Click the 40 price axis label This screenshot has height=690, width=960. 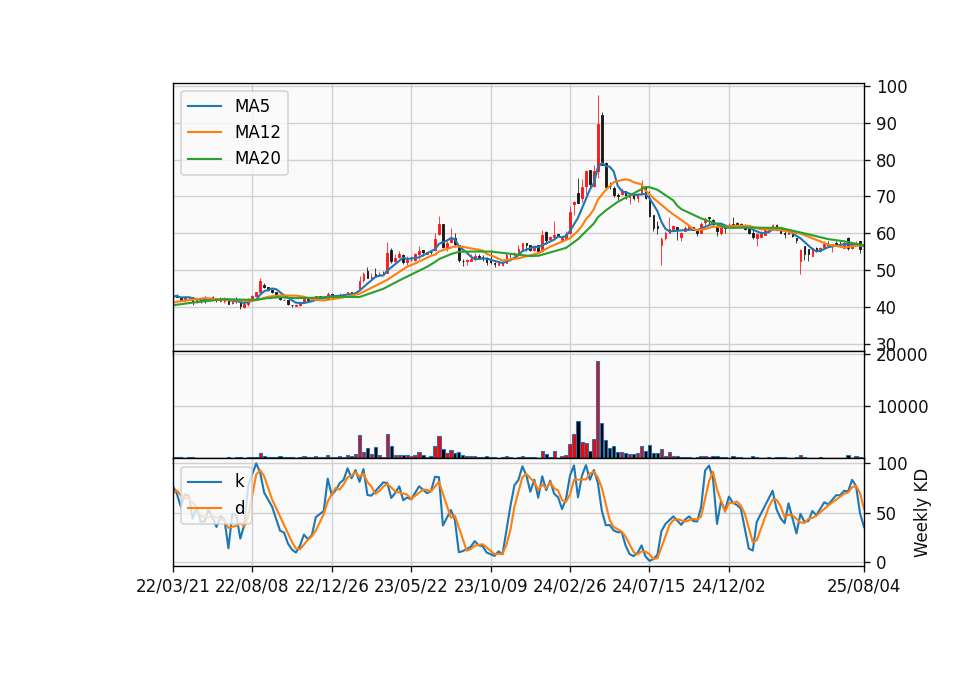887,308
